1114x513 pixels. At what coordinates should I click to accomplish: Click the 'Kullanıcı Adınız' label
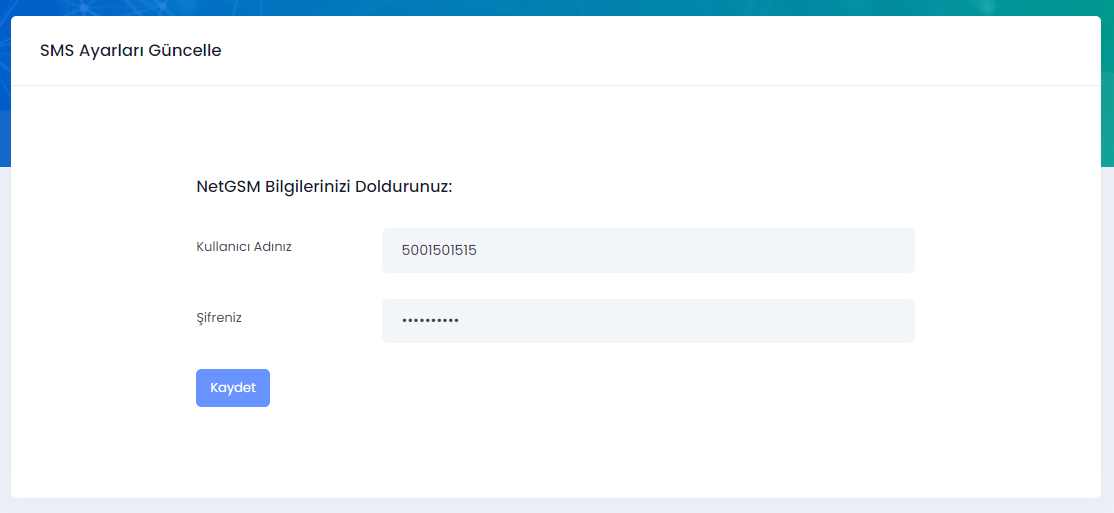(x=244, y=247)
